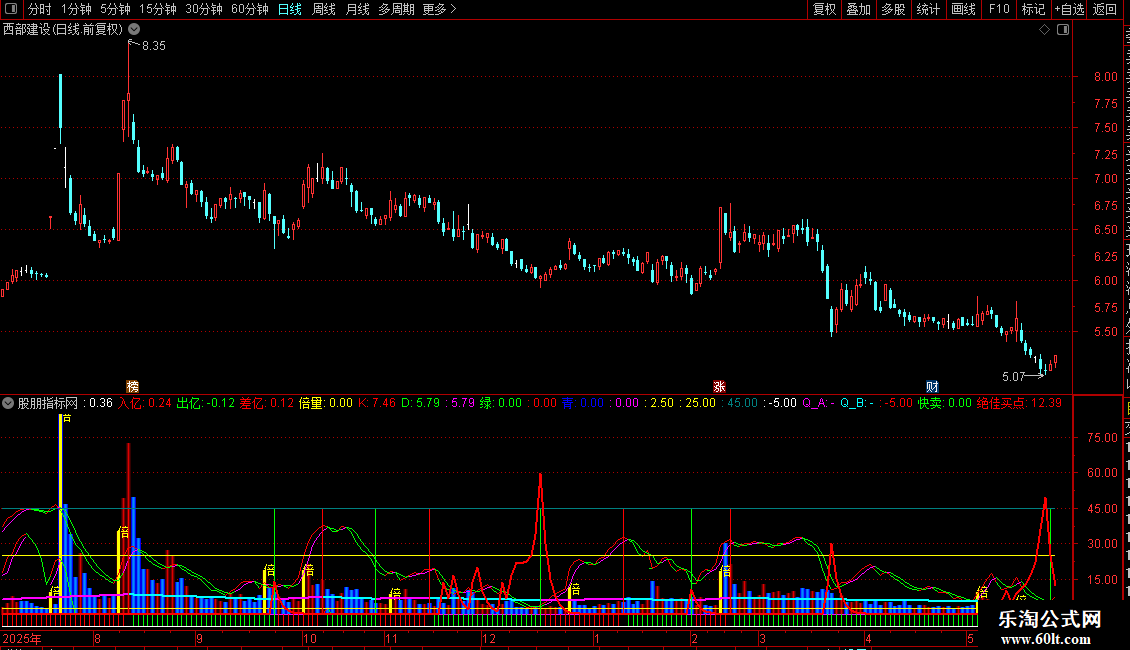Open the 多周期 multi-period view
The image size is (1130, 650).
coord(396,9)
